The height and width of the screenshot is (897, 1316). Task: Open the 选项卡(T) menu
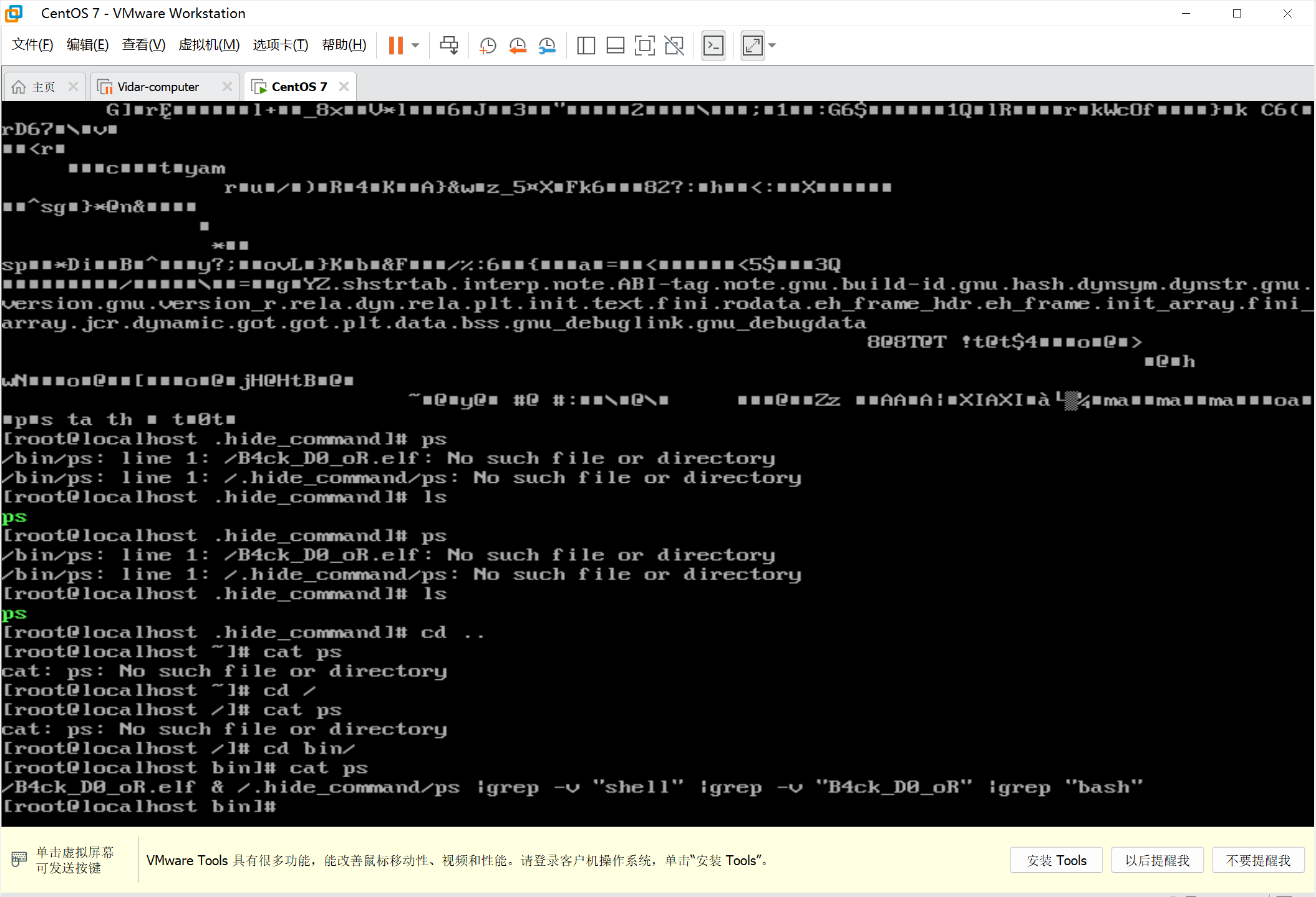[x=280, y=45]
